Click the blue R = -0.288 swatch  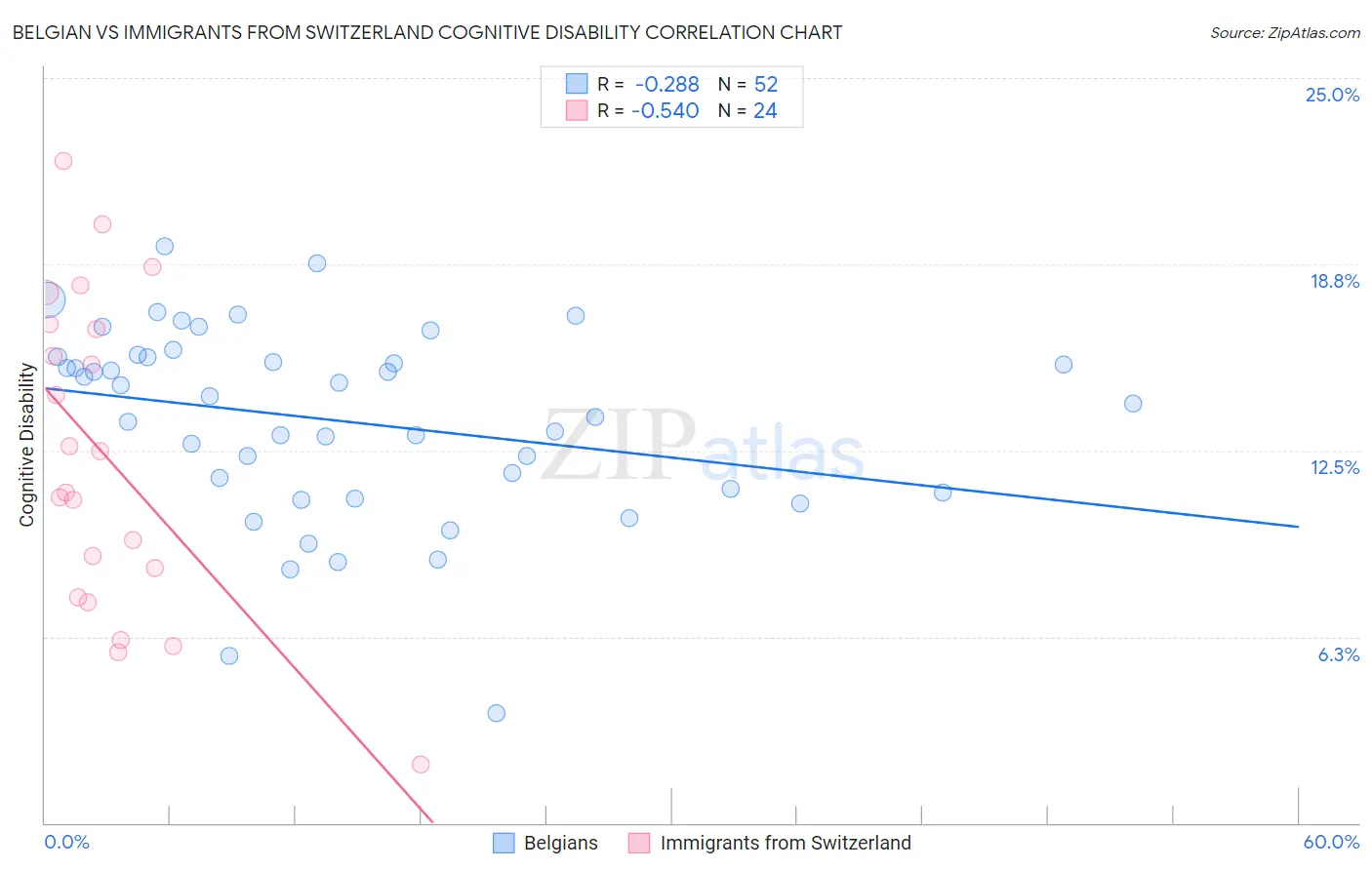click(577, 84)
